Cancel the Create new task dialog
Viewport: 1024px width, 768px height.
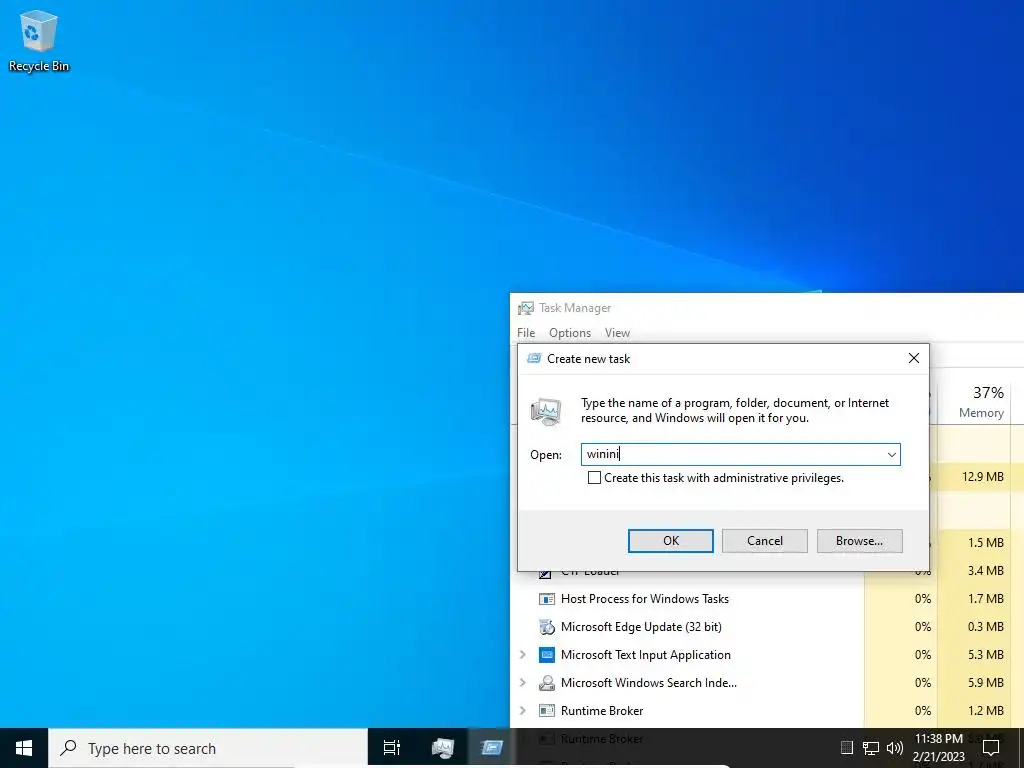[x=765, y=541]
